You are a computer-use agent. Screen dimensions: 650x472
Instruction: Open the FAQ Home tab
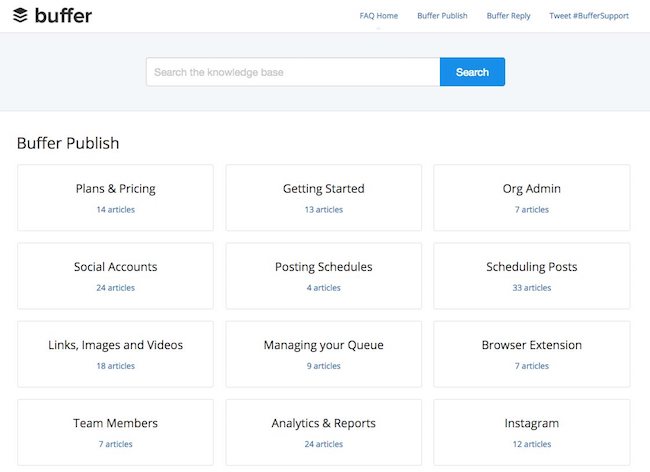click(x=378, y=16)
